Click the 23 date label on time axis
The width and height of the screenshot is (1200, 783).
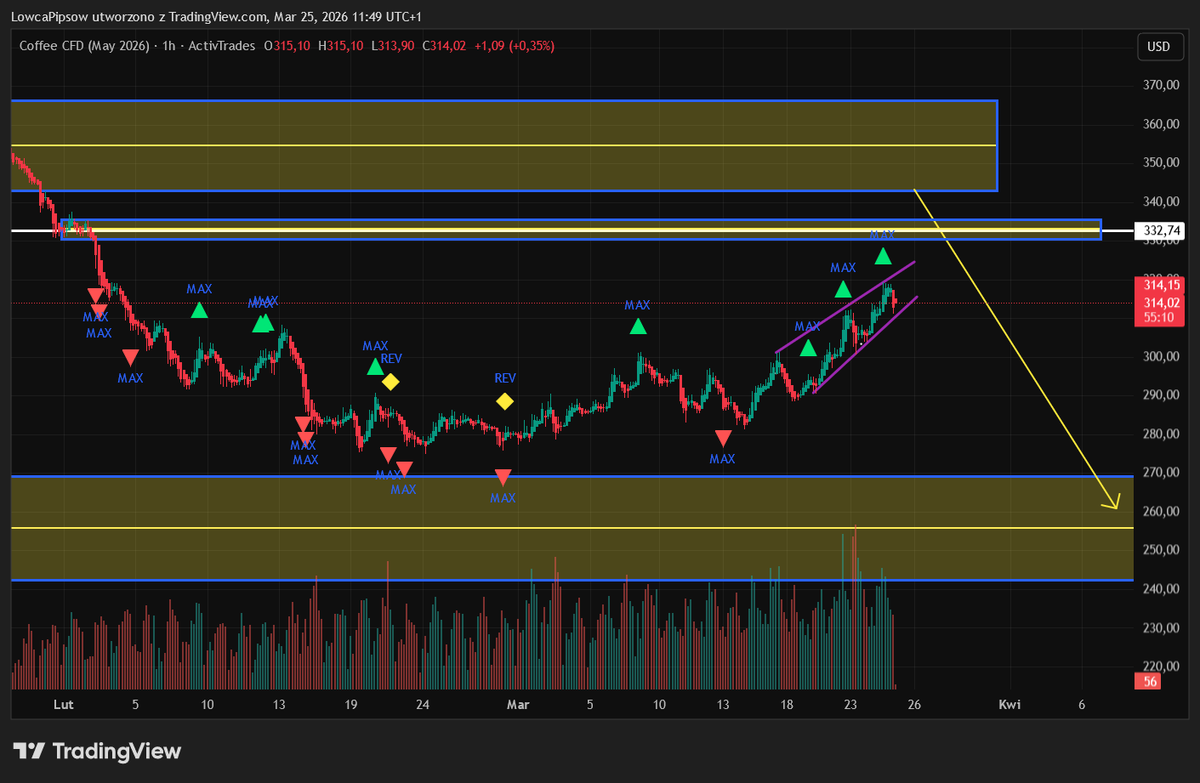click(x=850, y=705)
